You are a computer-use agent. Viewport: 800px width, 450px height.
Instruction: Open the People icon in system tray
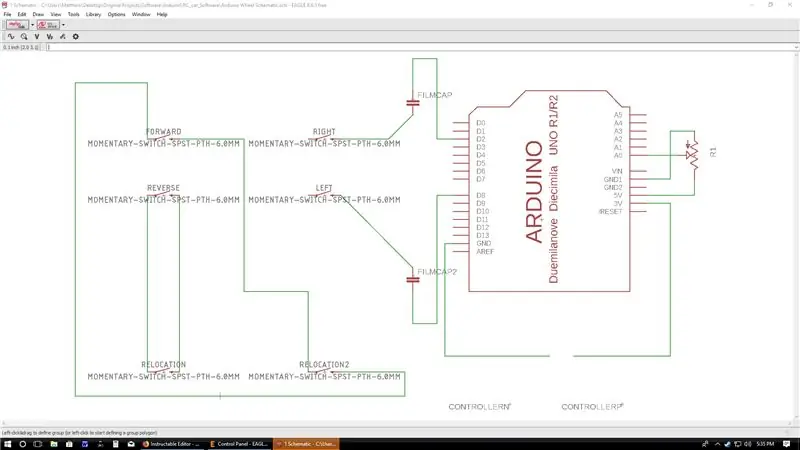coord(705,444)
